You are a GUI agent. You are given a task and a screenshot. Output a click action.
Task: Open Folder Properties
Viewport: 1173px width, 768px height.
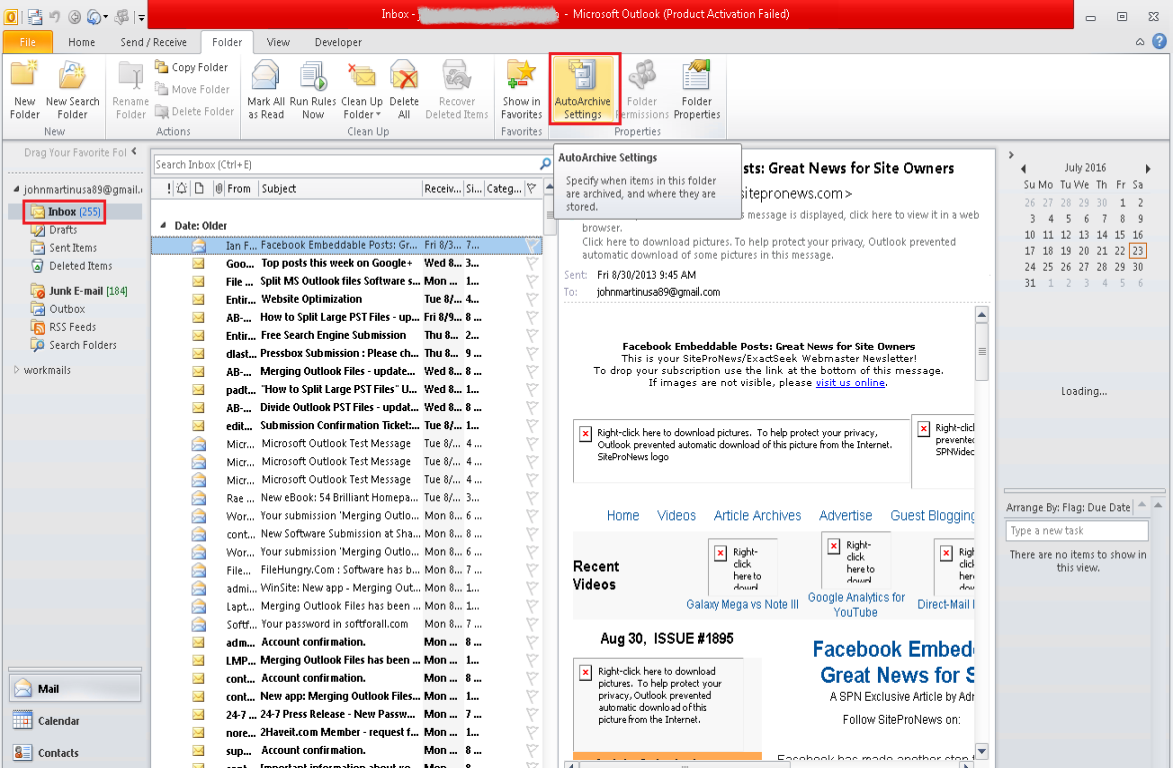pos(696,90)
